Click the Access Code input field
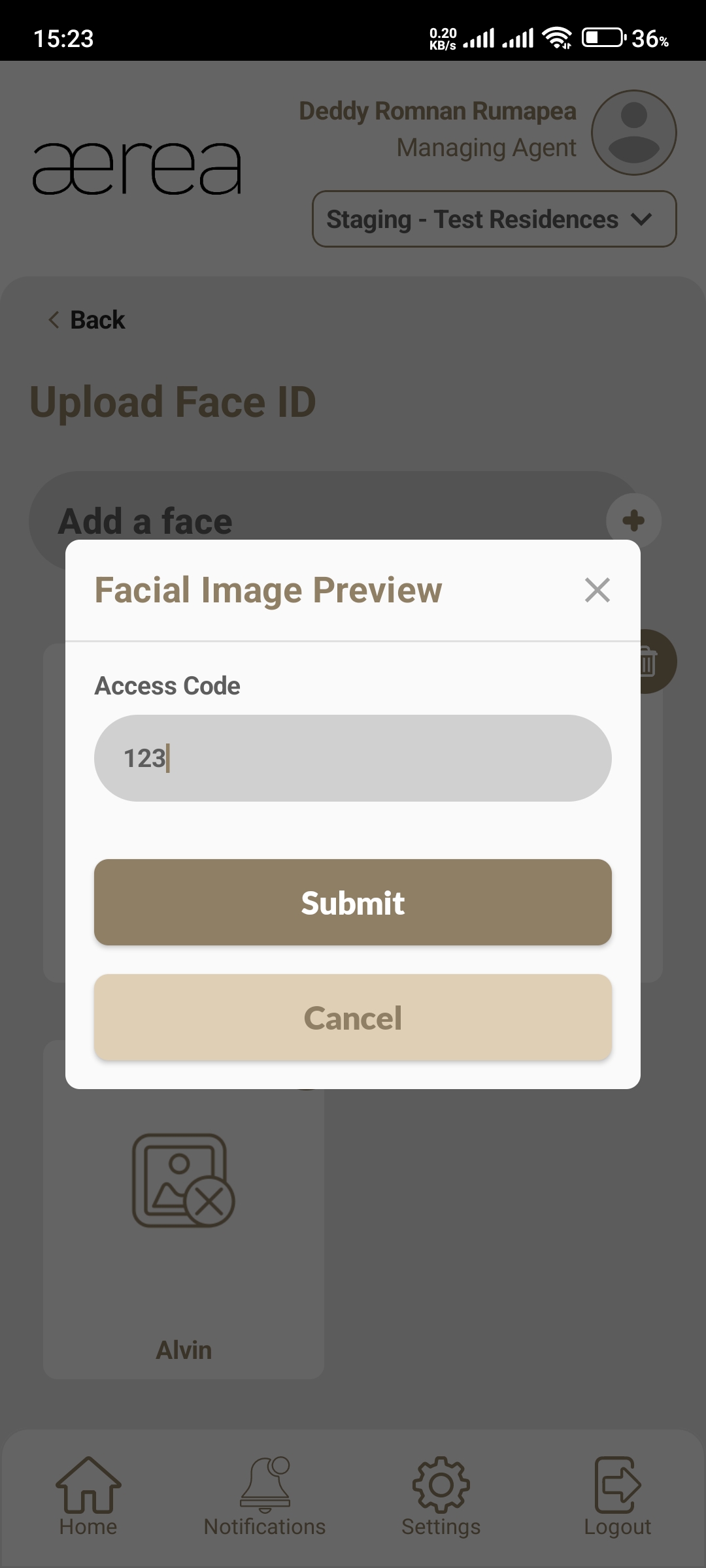 coord(353,758)
